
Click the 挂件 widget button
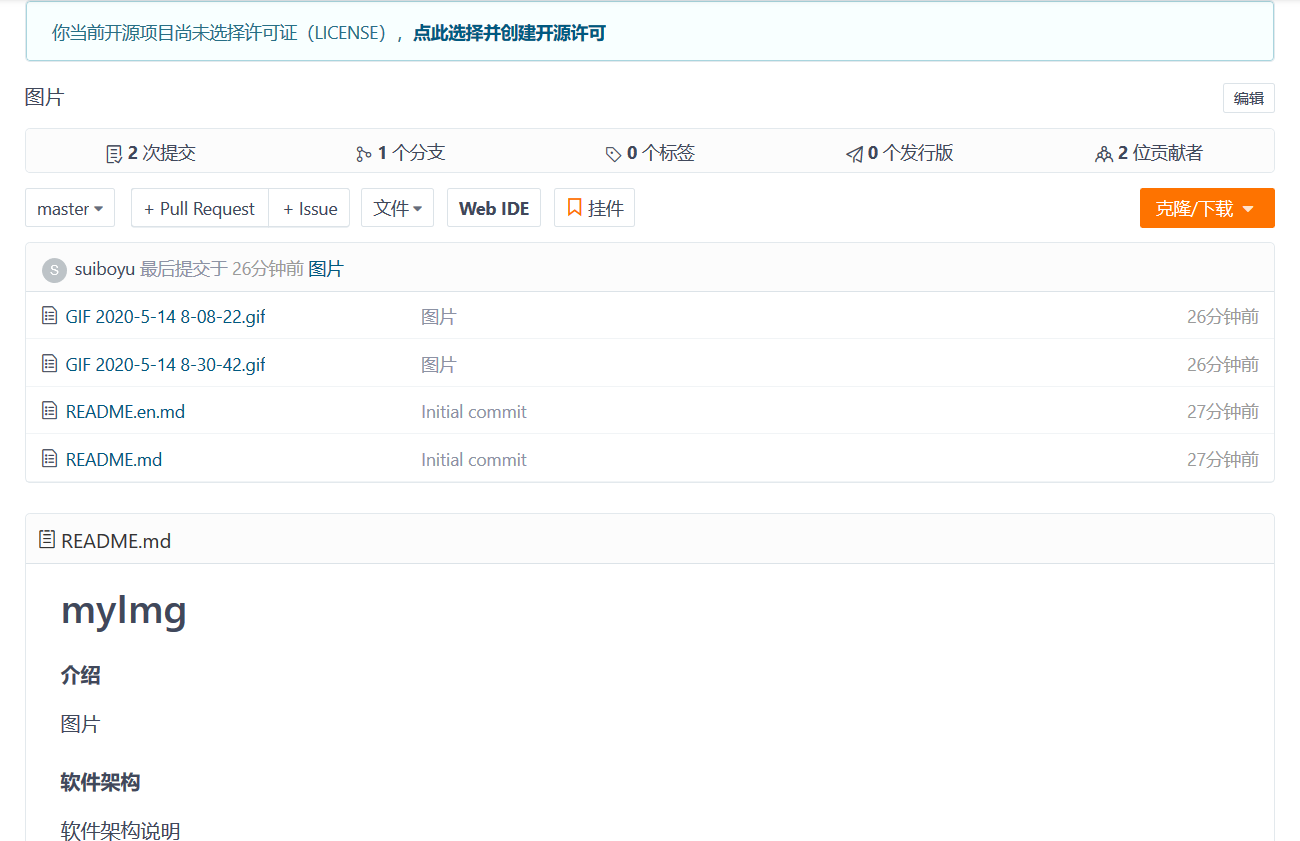click(x=594, y=208)
